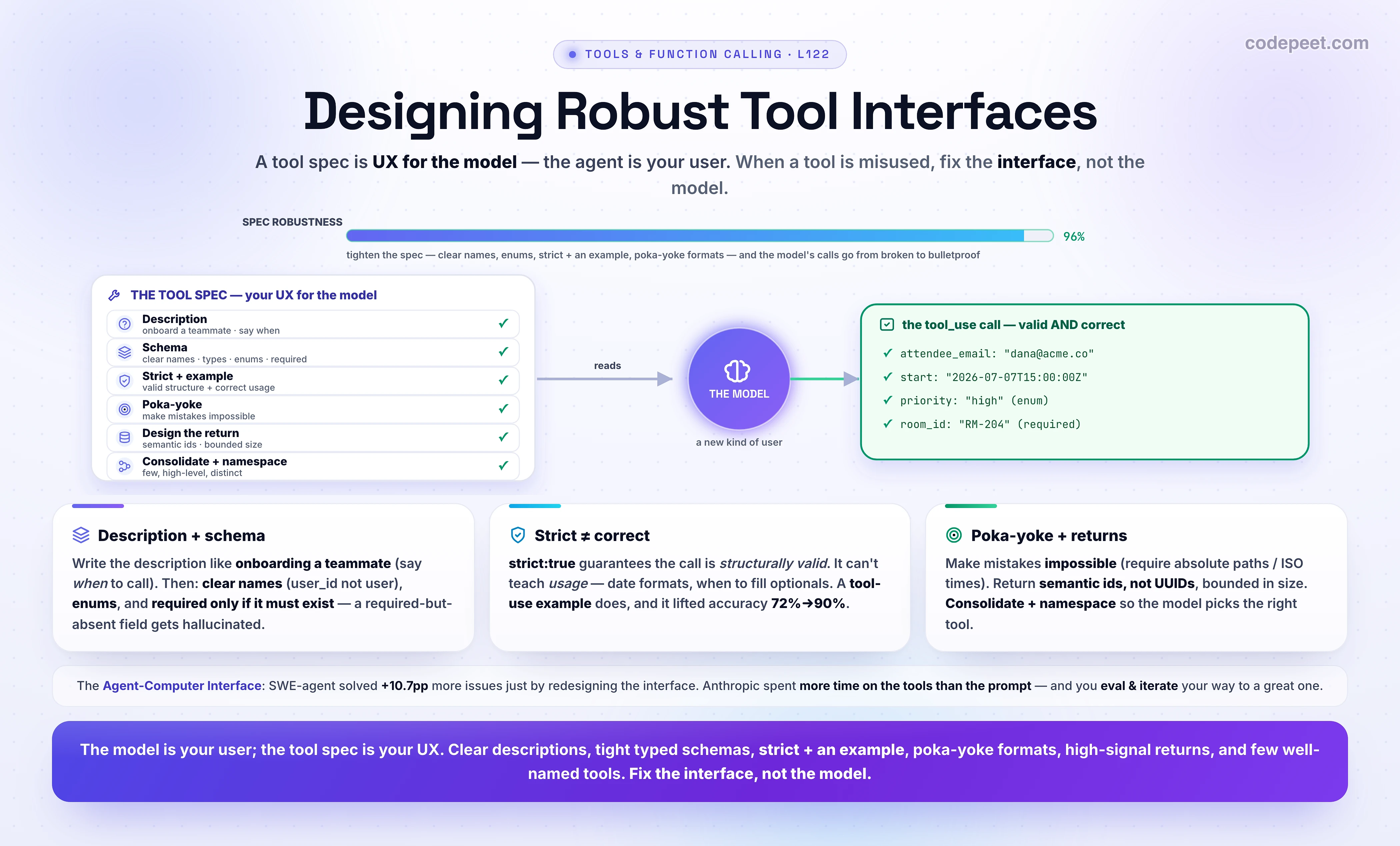The height and width of the screenshot is (846, 1400).
Task: Open the Agent-Computer Interface link
Action: (x=182, y=686)
